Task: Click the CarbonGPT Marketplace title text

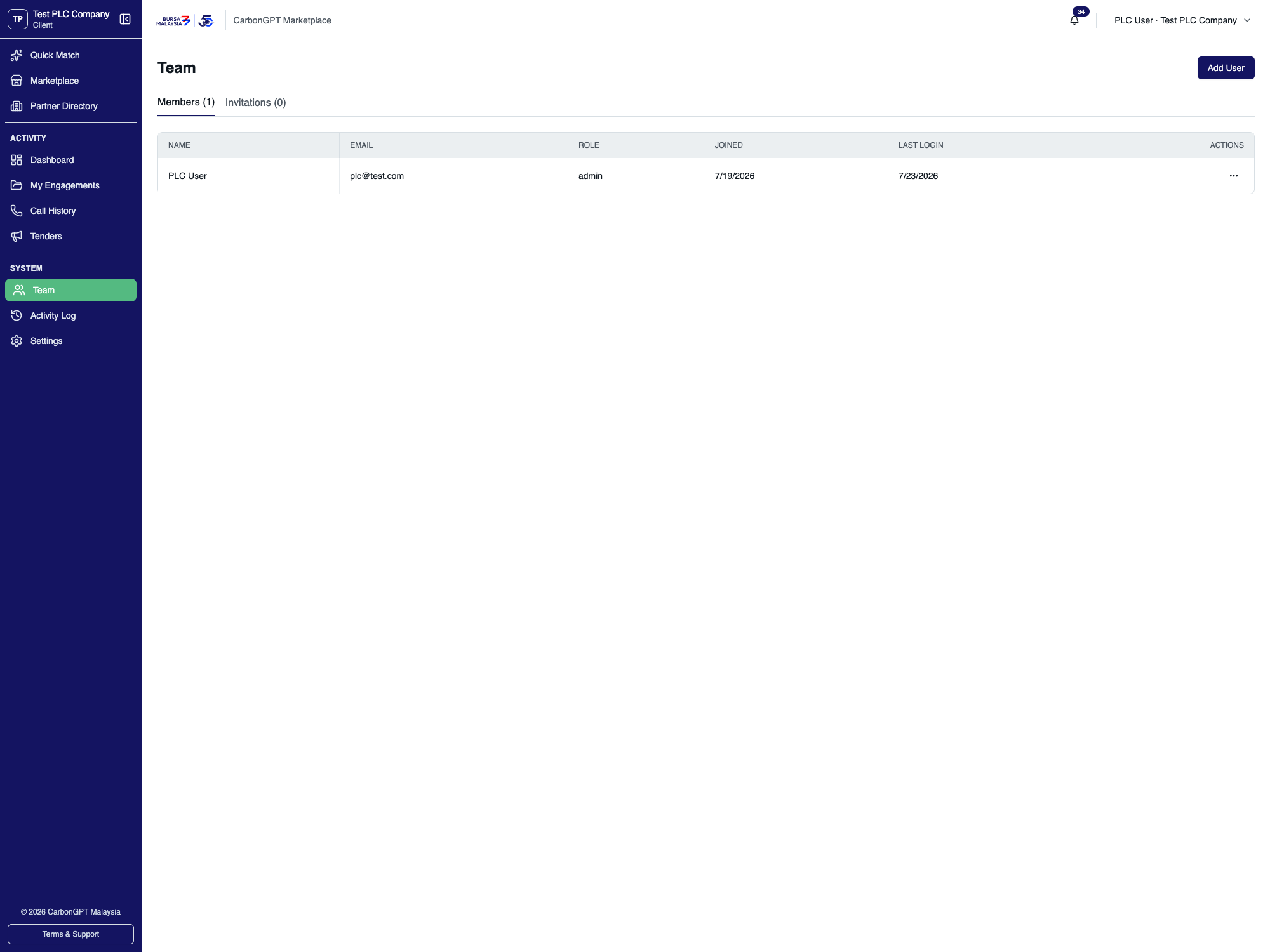Action: pyautogui.click(x=282, y=20)
